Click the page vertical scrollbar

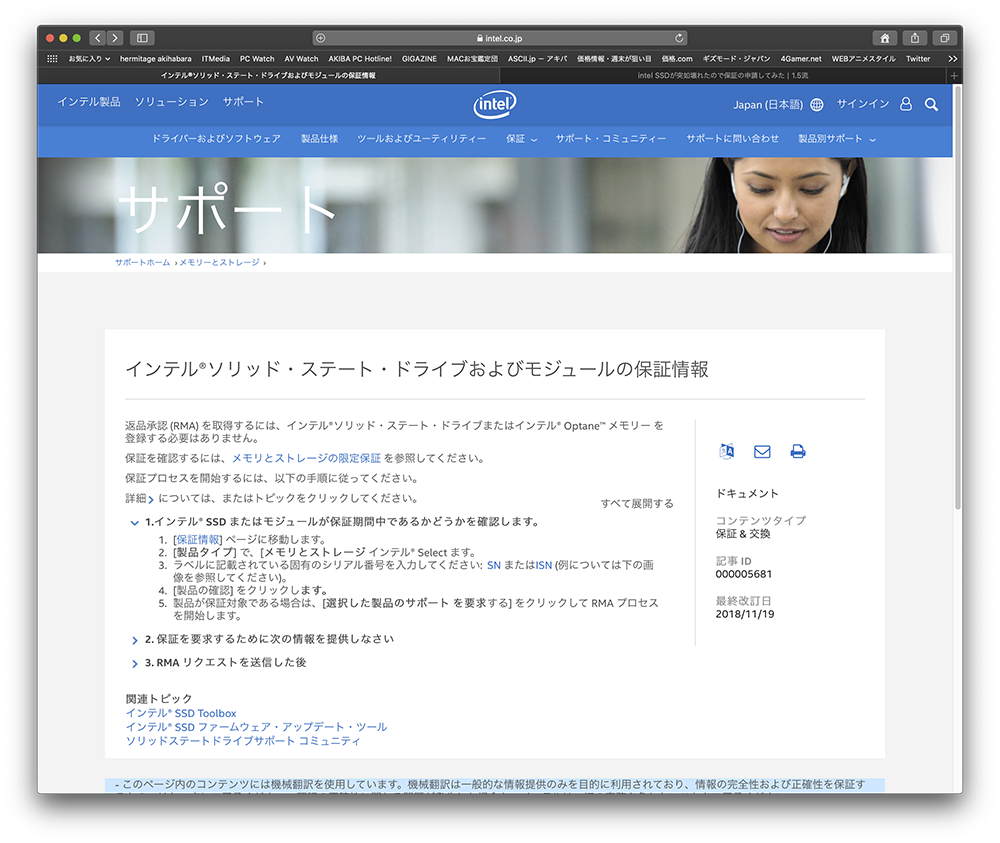pos(957,297)
